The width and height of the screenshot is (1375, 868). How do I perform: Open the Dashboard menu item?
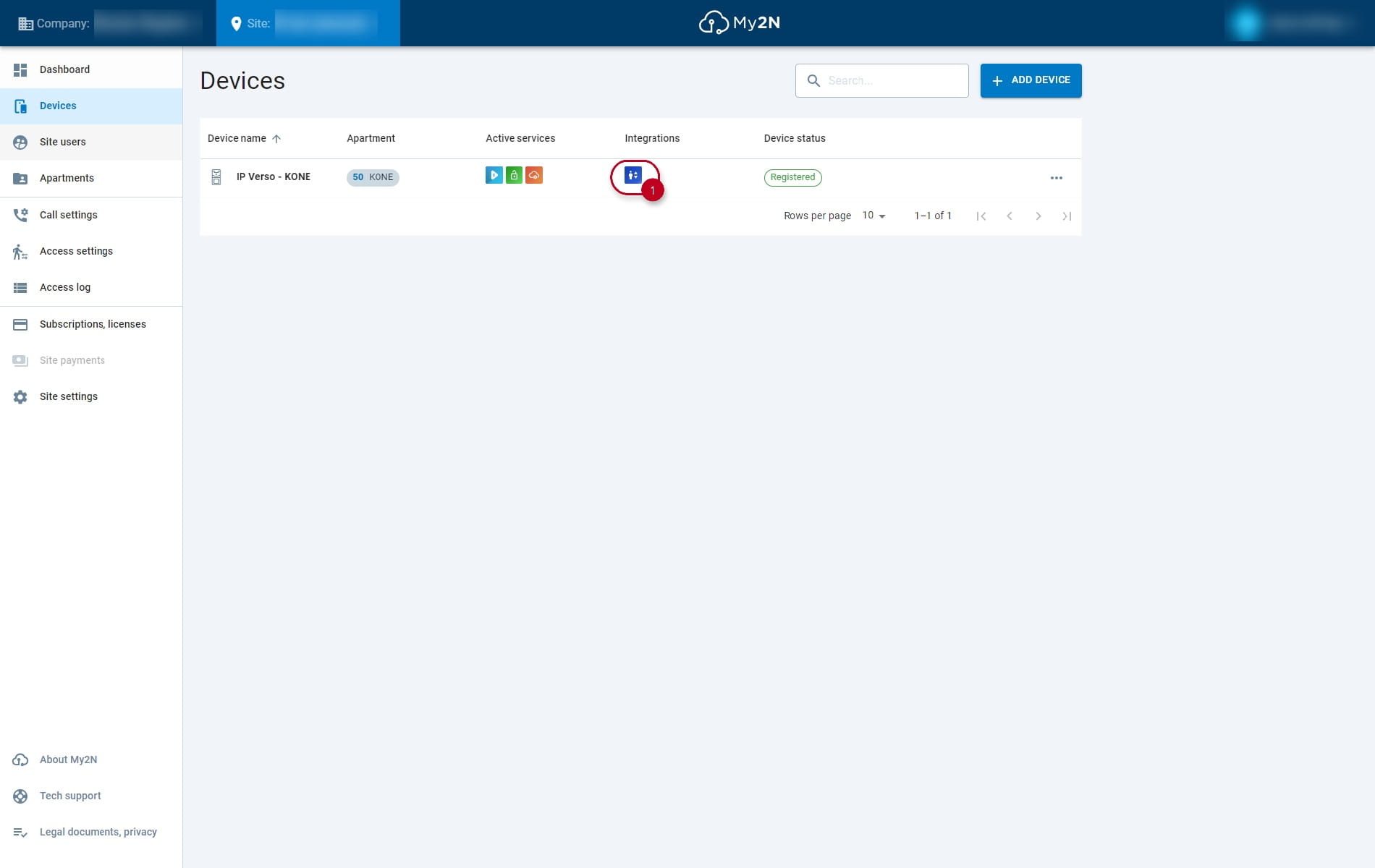click(91, 69)
